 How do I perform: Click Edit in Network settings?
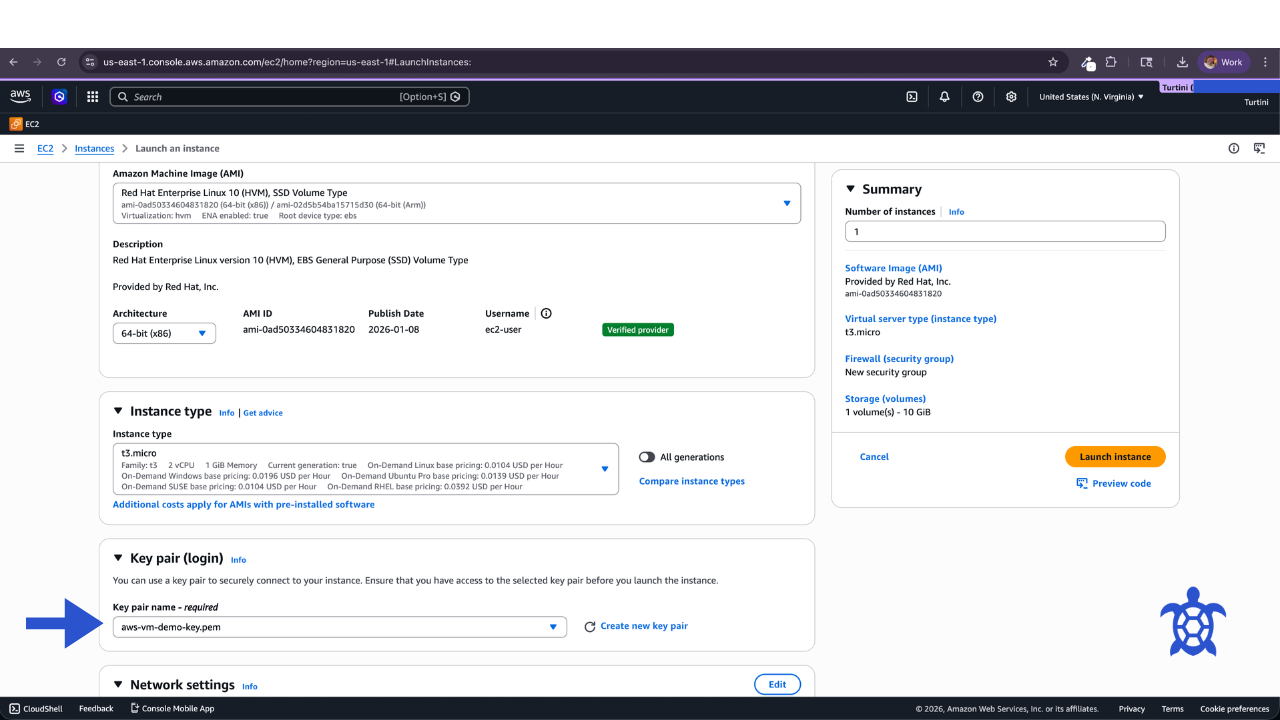click(777, 684)
